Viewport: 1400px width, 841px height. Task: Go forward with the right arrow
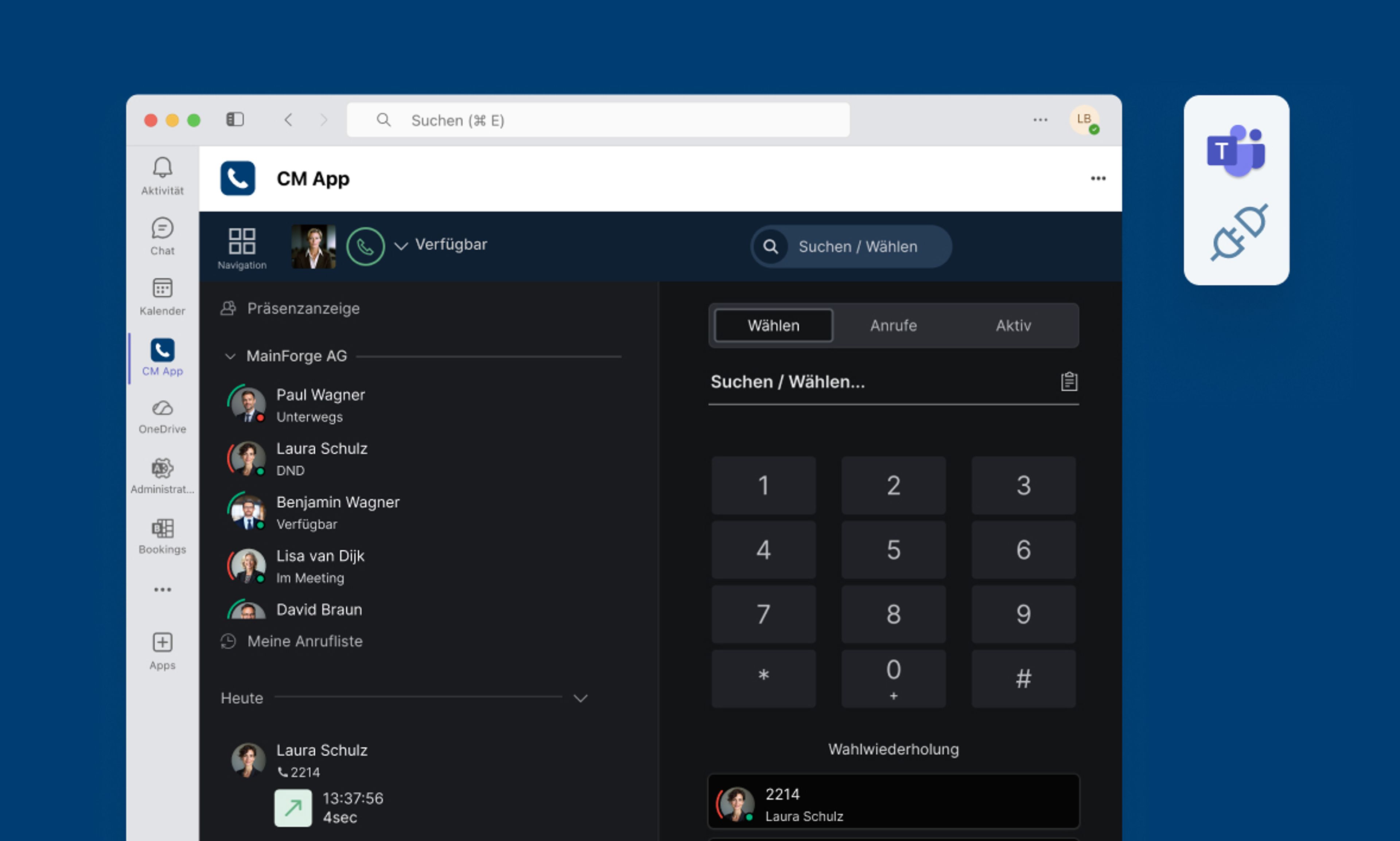[x=324, y=120]
